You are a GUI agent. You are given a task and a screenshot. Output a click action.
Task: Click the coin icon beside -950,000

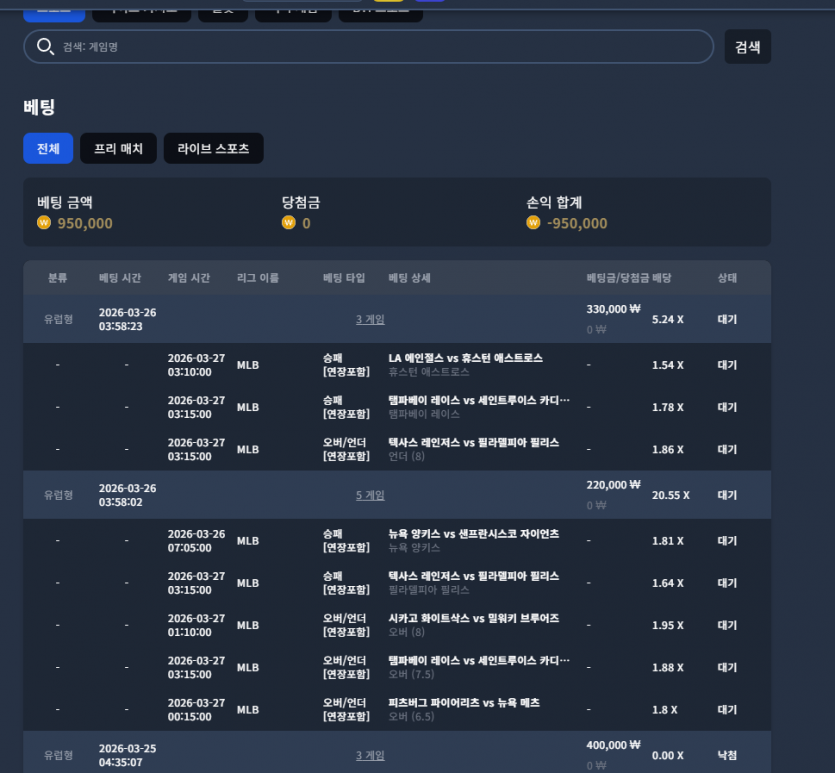tap(533, 223)
